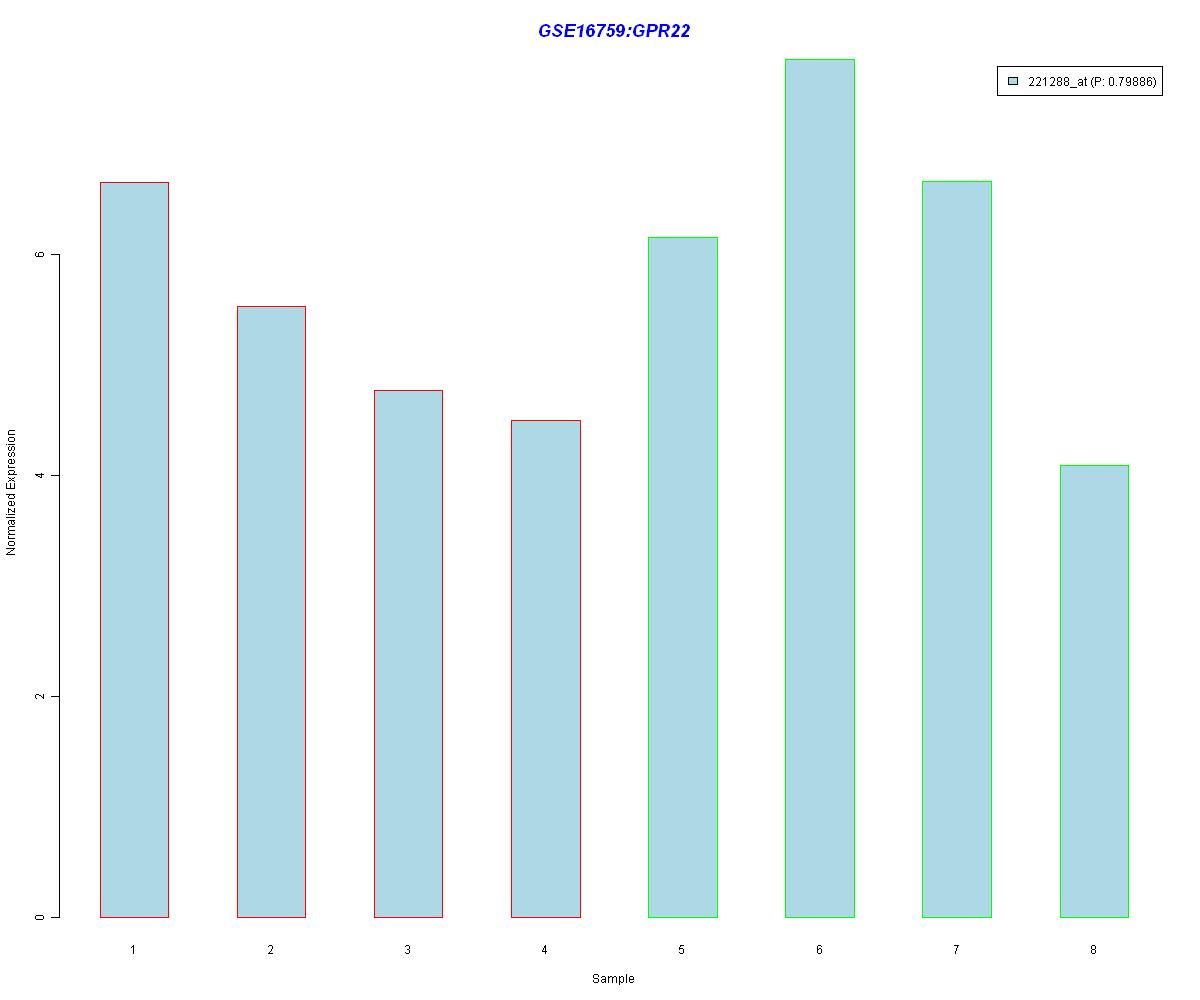Click the chart title GSE16759:GPR22
1200x1000 pixels.
pos(614,31)
